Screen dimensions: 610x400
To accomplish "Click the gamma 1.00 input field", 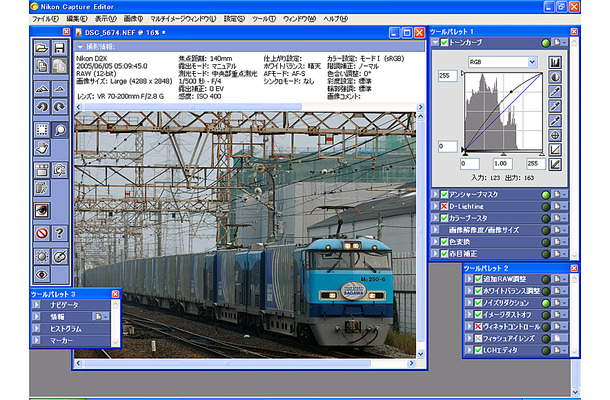I will pyautogui.click(x=503, y=164).
